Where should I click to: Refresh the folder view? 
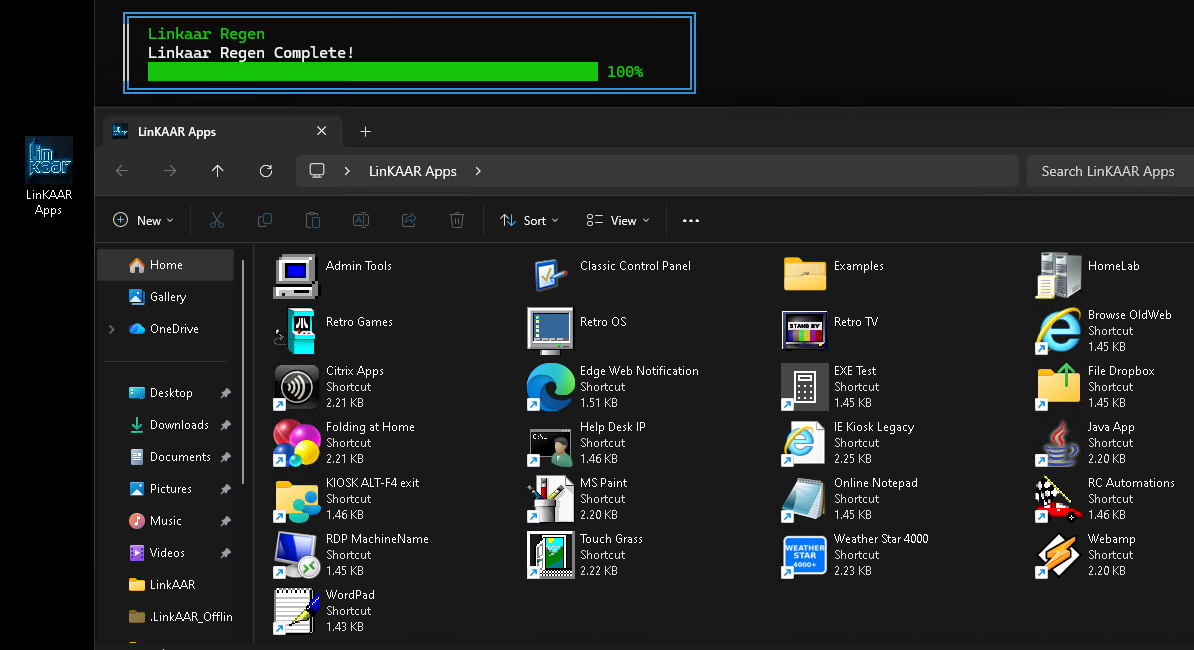pos(266,171)
